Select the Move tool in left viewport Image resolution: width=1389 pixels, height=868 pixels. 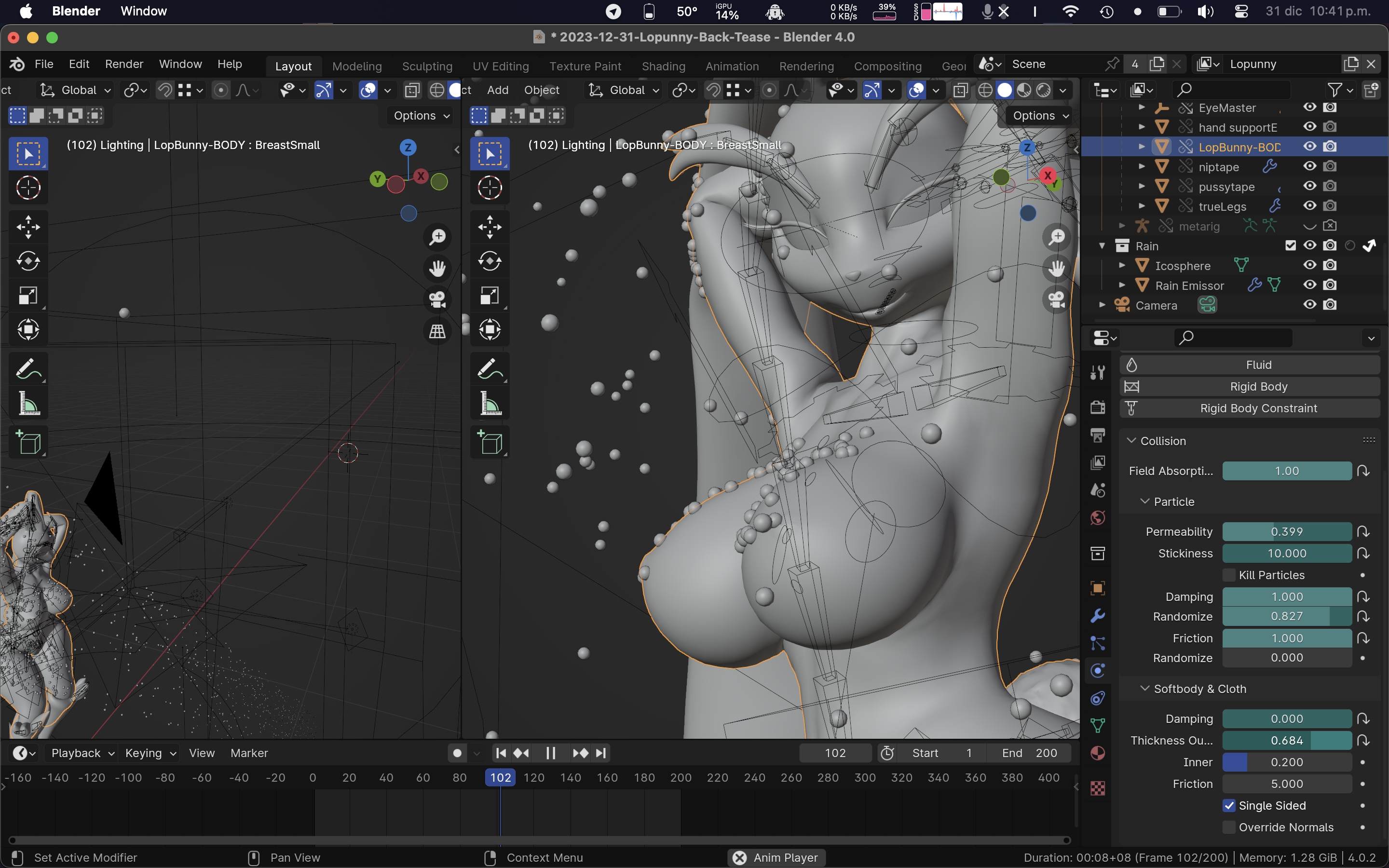pos(28,227)
